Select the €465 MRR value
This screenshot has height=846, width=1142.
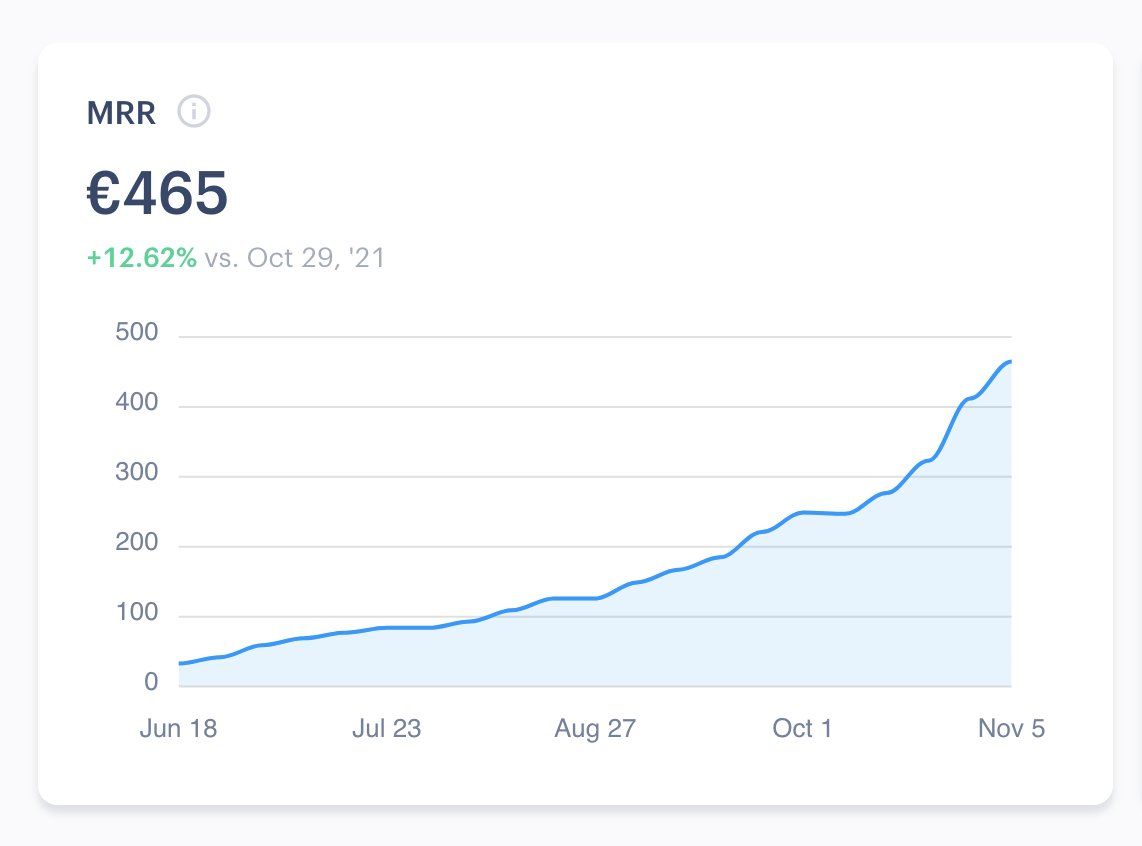click(157, 193)
